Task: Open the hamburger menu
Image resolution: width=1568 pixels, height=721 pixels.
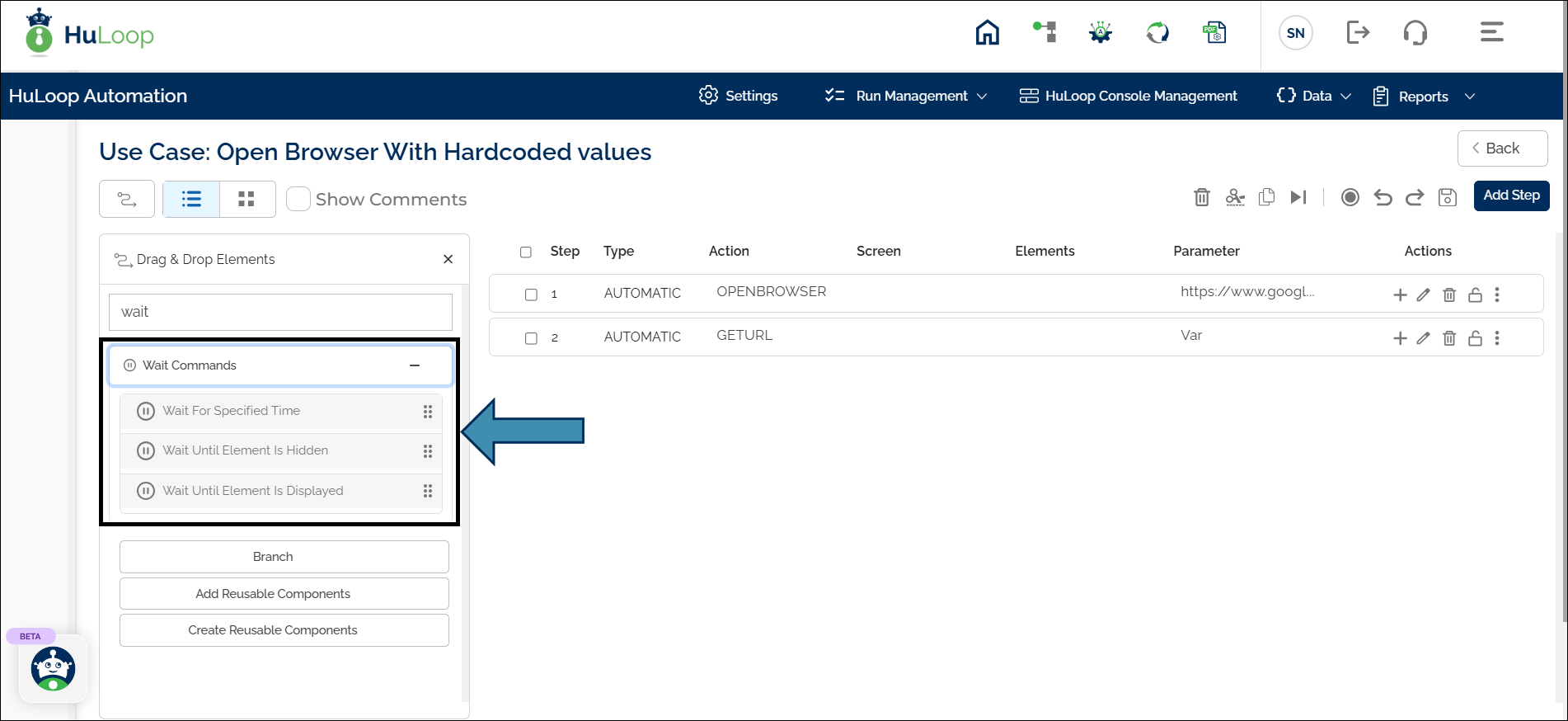Action: pyautogui.click(x=1491, y=32)
